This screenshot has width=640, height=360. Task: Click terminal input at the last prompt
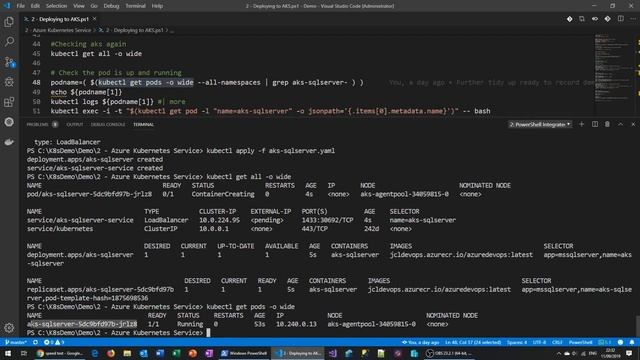point(208,333)
